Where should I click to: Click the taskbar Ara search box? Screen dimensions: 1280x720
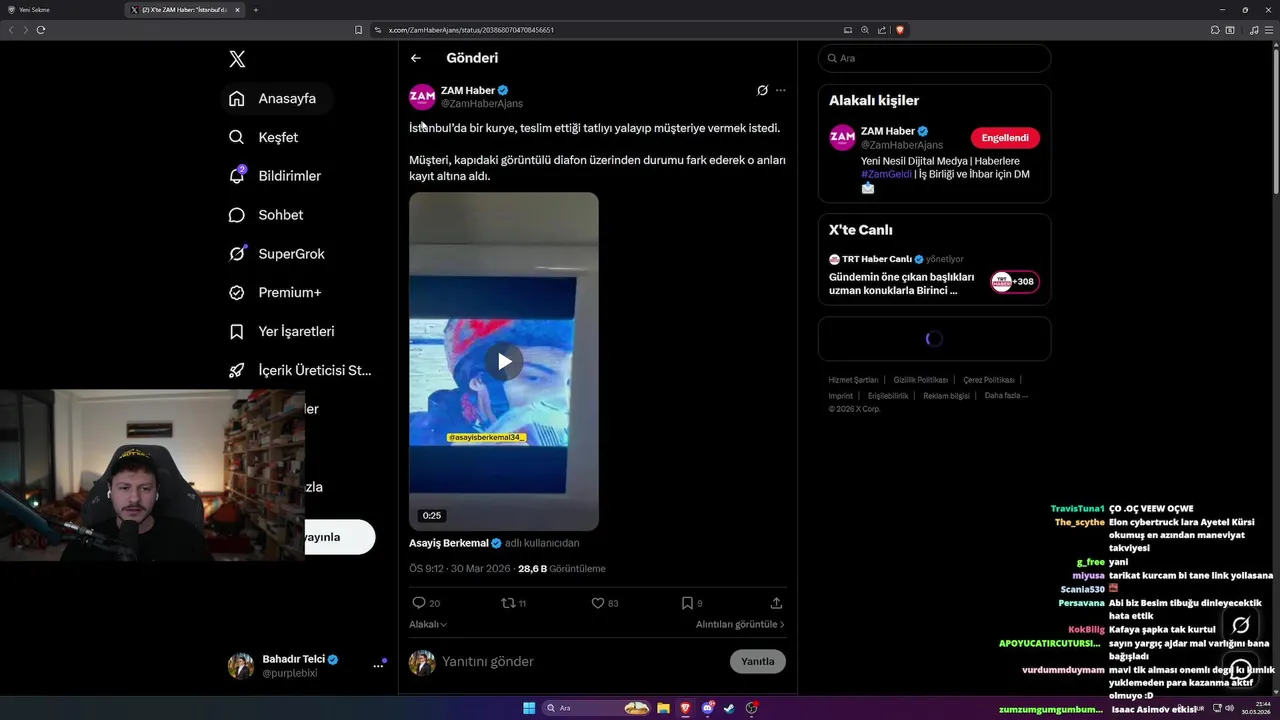pos(597,708)
